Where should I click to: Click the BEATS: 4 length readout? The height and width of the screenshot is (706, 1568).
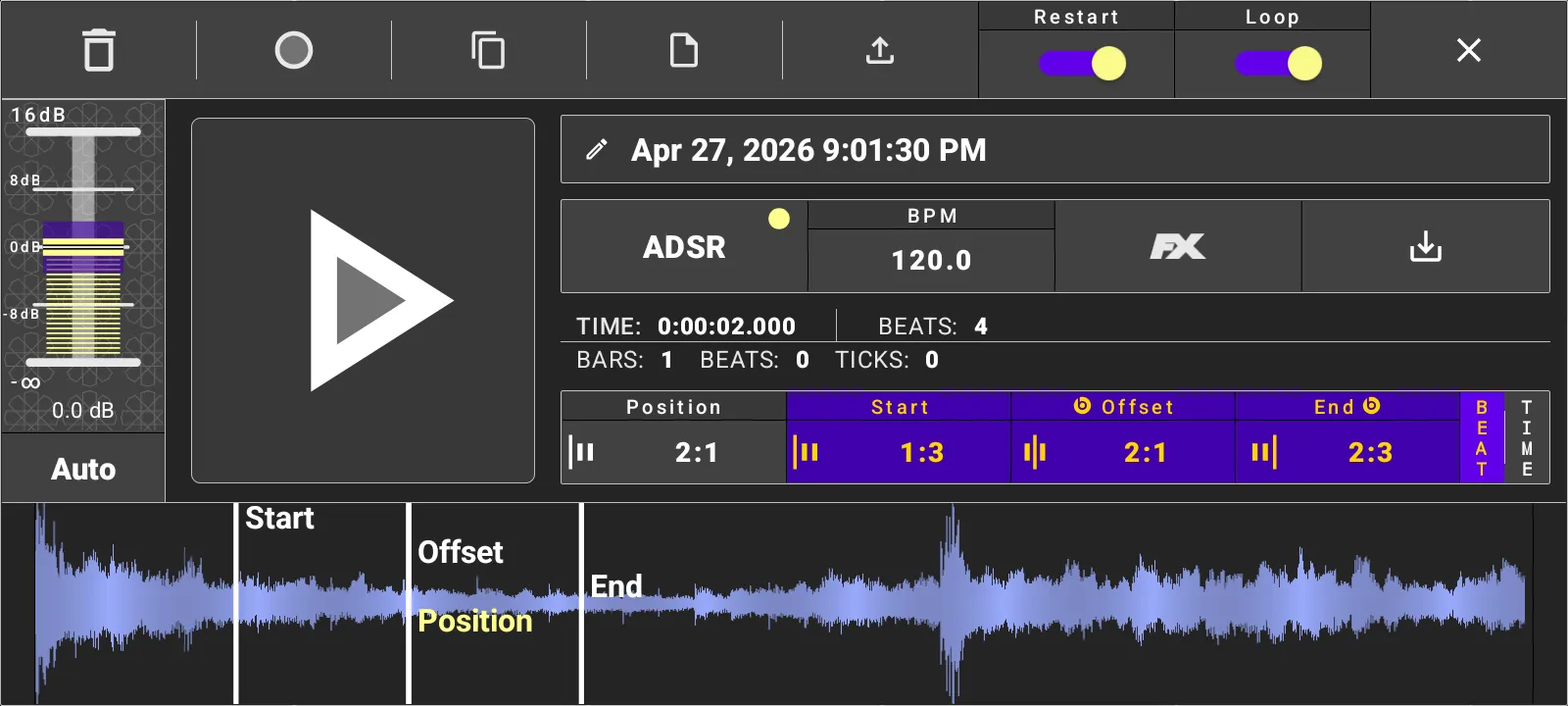933,327
